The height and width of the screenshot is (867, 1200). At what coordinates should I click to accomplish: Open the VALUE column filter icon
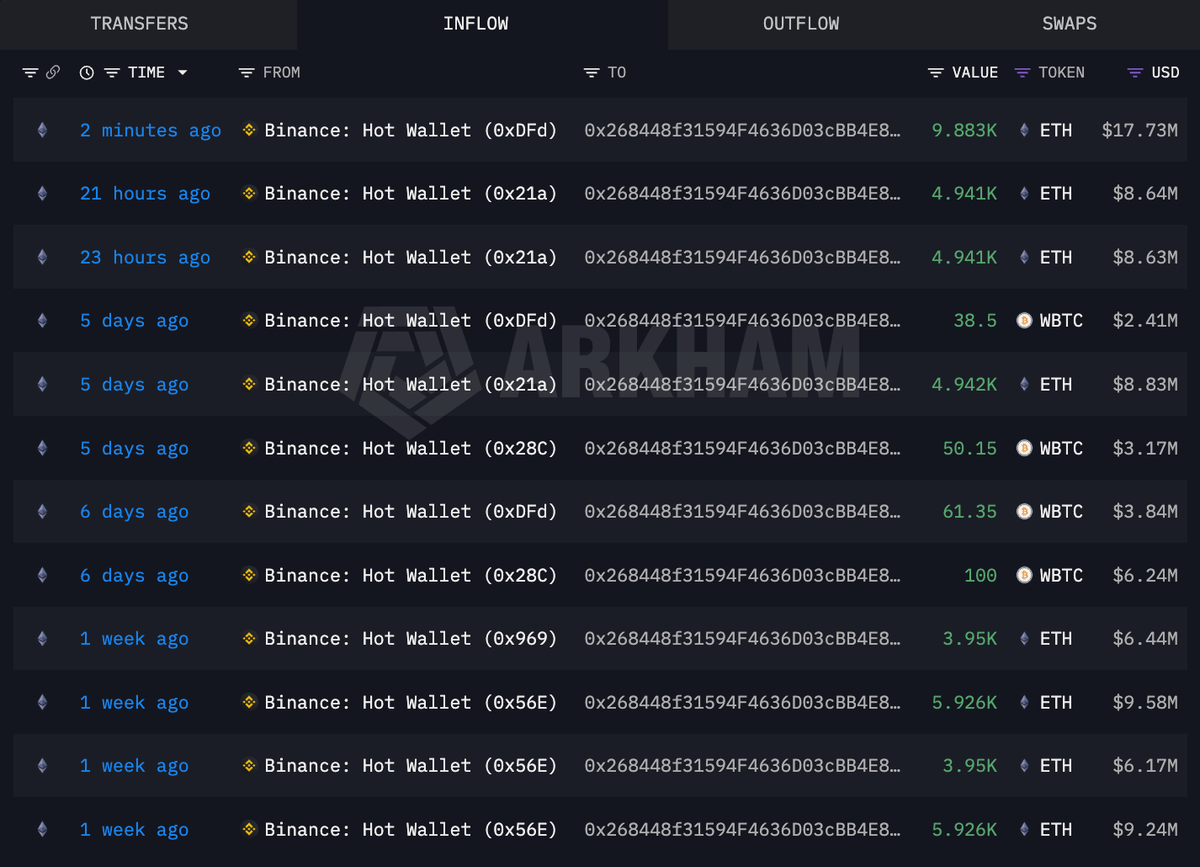936,73
